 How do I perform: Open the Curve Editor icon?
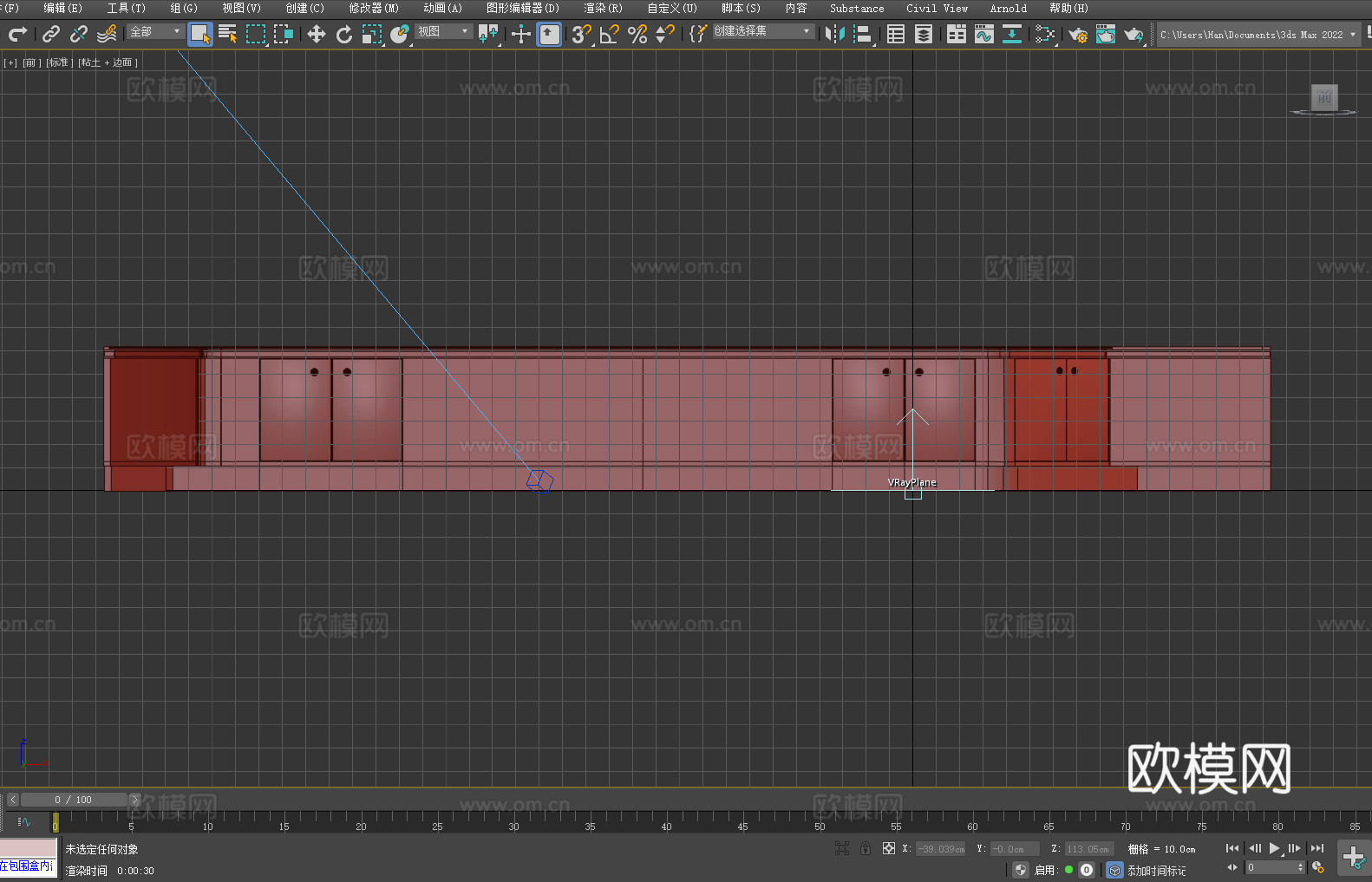984,34
